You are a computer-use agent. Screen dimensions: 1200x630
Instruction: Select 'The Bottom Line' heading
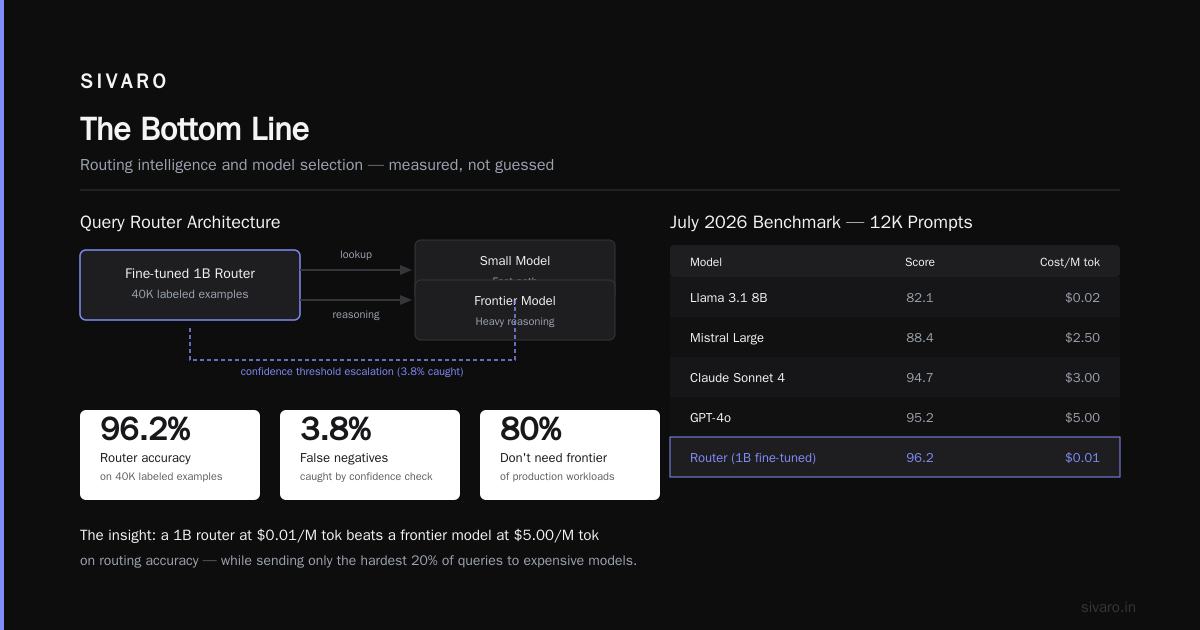pyautogui.click(x=194, y=129)
